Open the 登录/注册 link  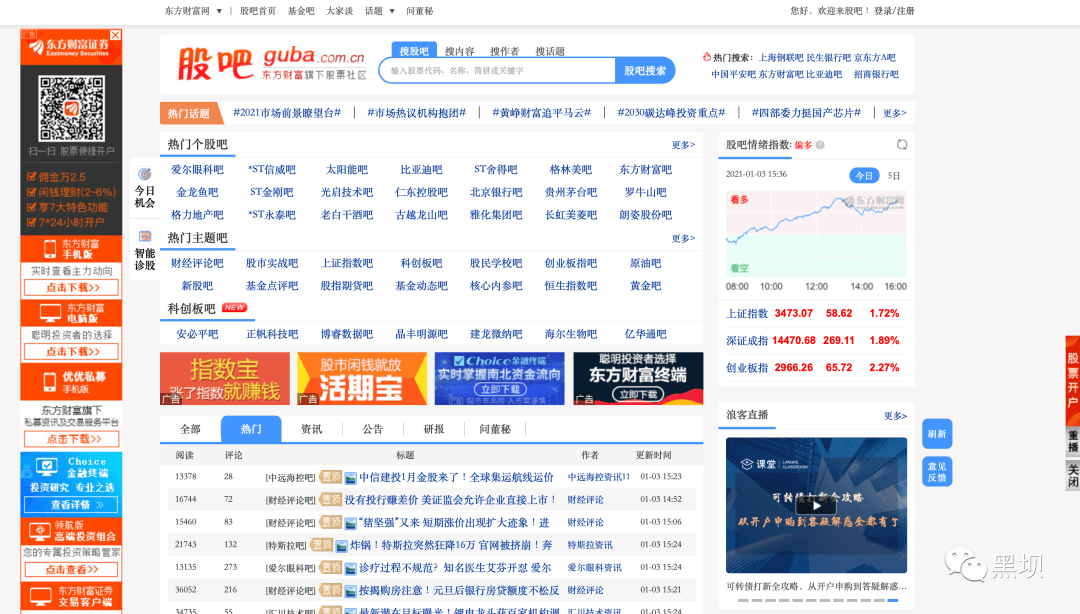pos(894,11)
